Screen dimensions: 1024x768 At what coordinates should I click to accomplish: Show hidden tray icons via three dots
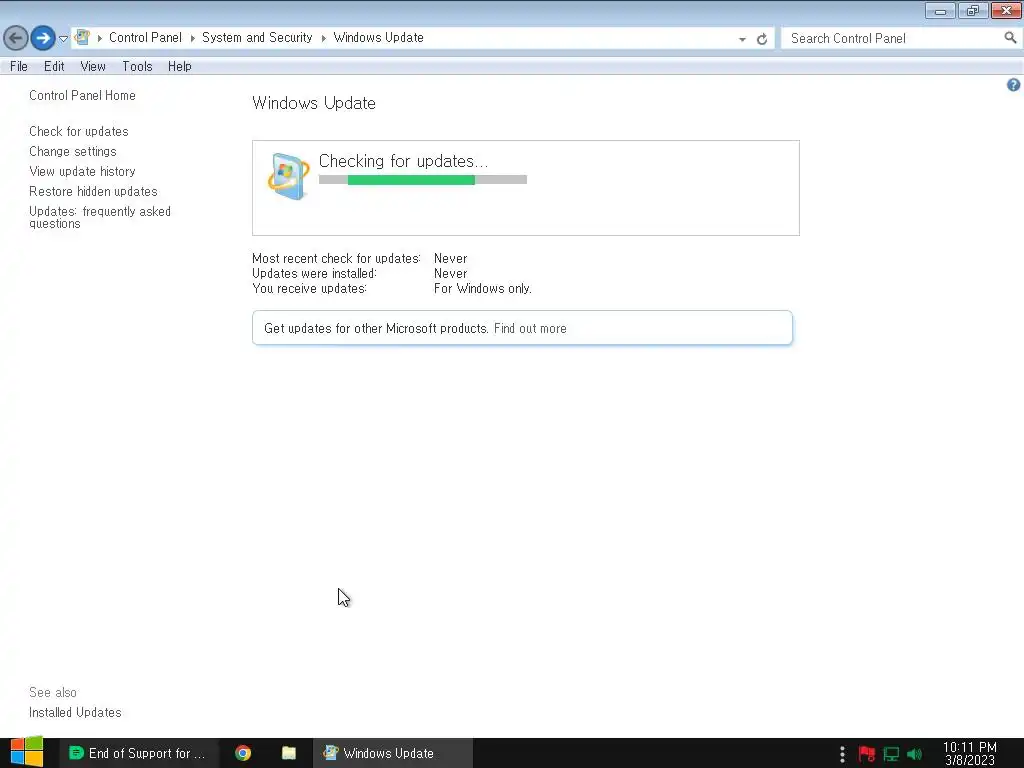[x=842, y=754]
